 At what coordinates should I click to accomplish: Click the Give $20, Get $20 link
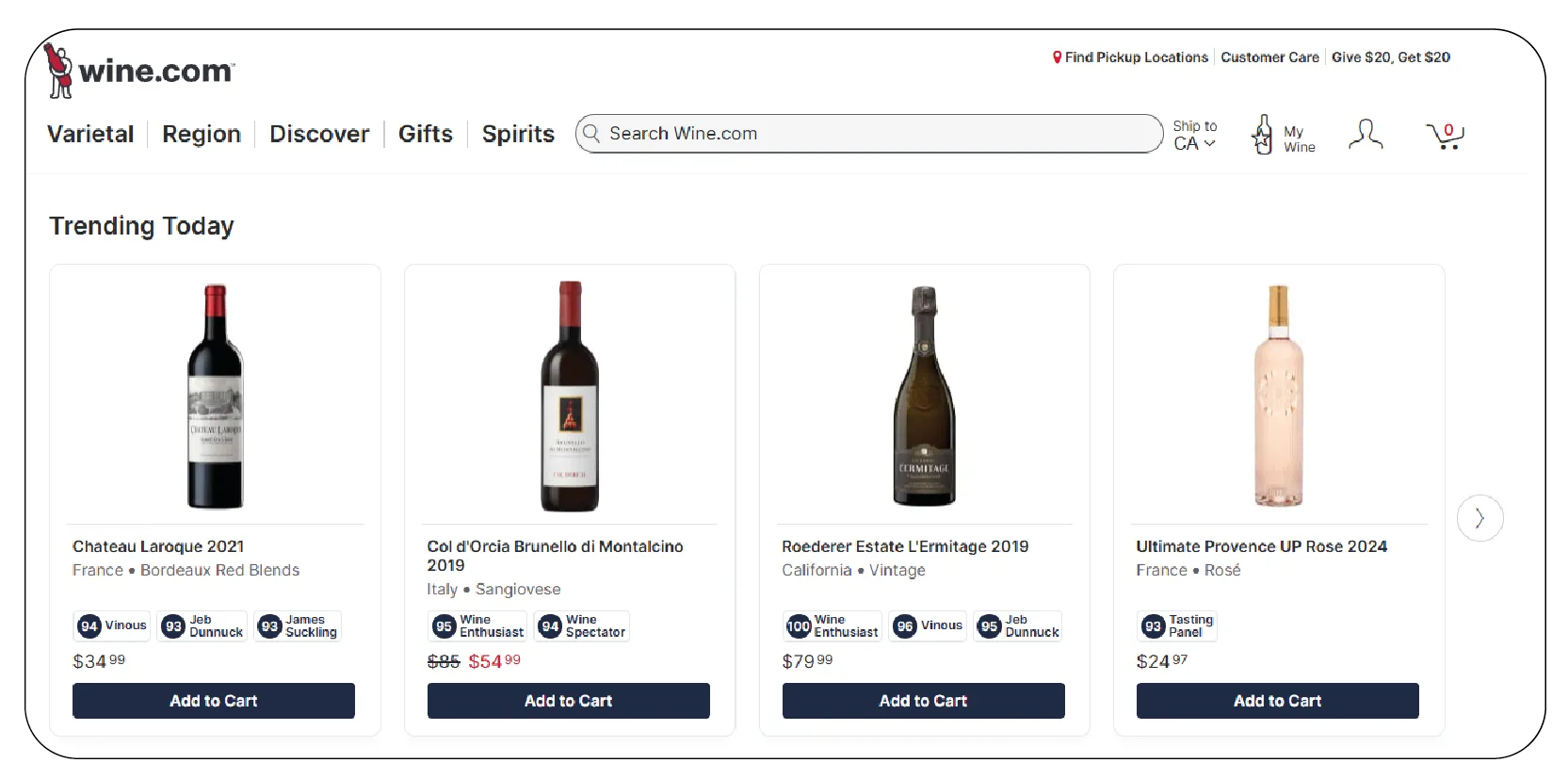click(x=1390, y=57)
